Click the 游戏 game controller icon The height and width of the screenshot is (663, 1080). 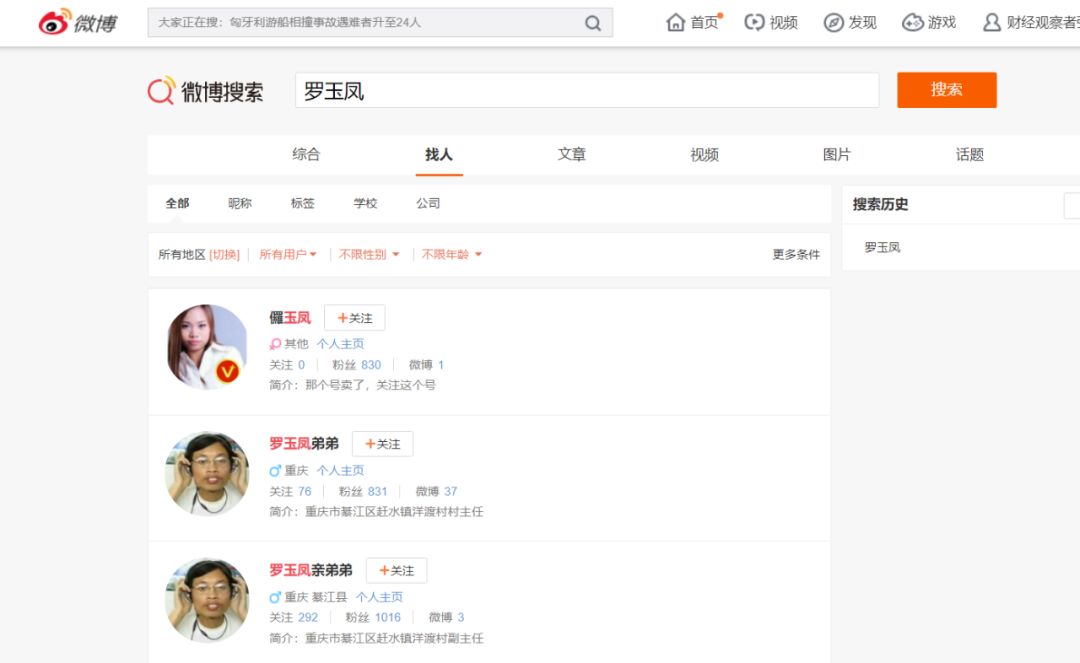[x=911, y=21]
